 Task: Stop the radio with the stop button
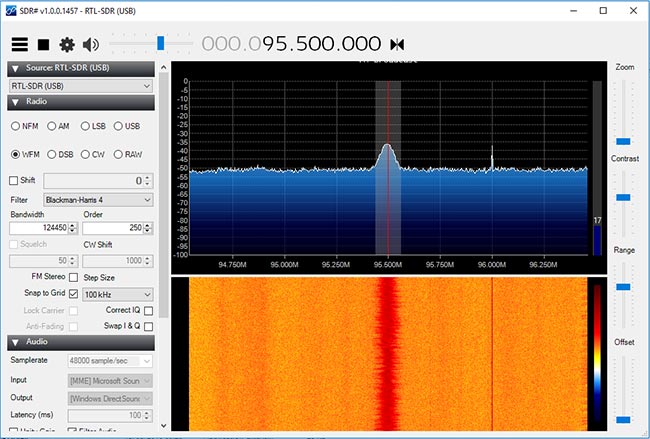43,44
